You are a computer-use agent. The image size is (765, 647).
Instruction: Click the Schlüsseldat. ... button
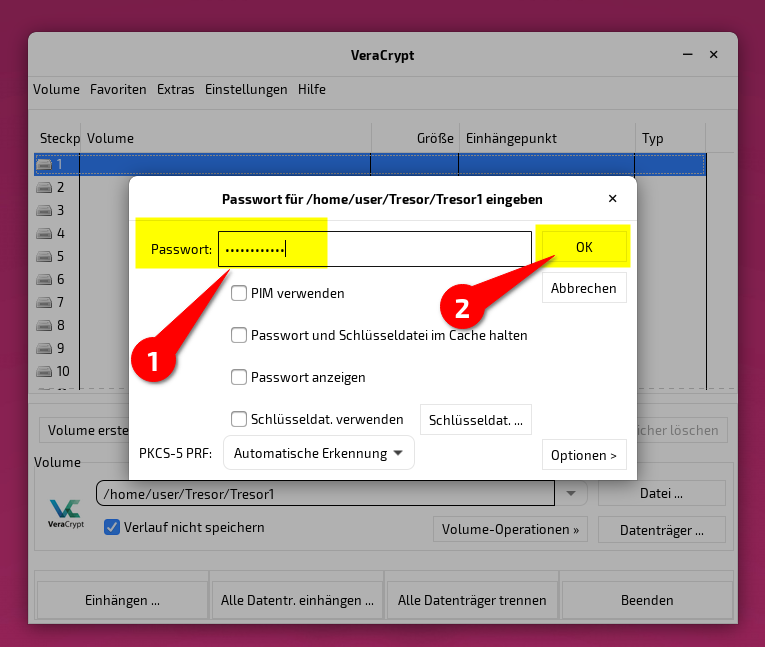click(x=476, y=420)
